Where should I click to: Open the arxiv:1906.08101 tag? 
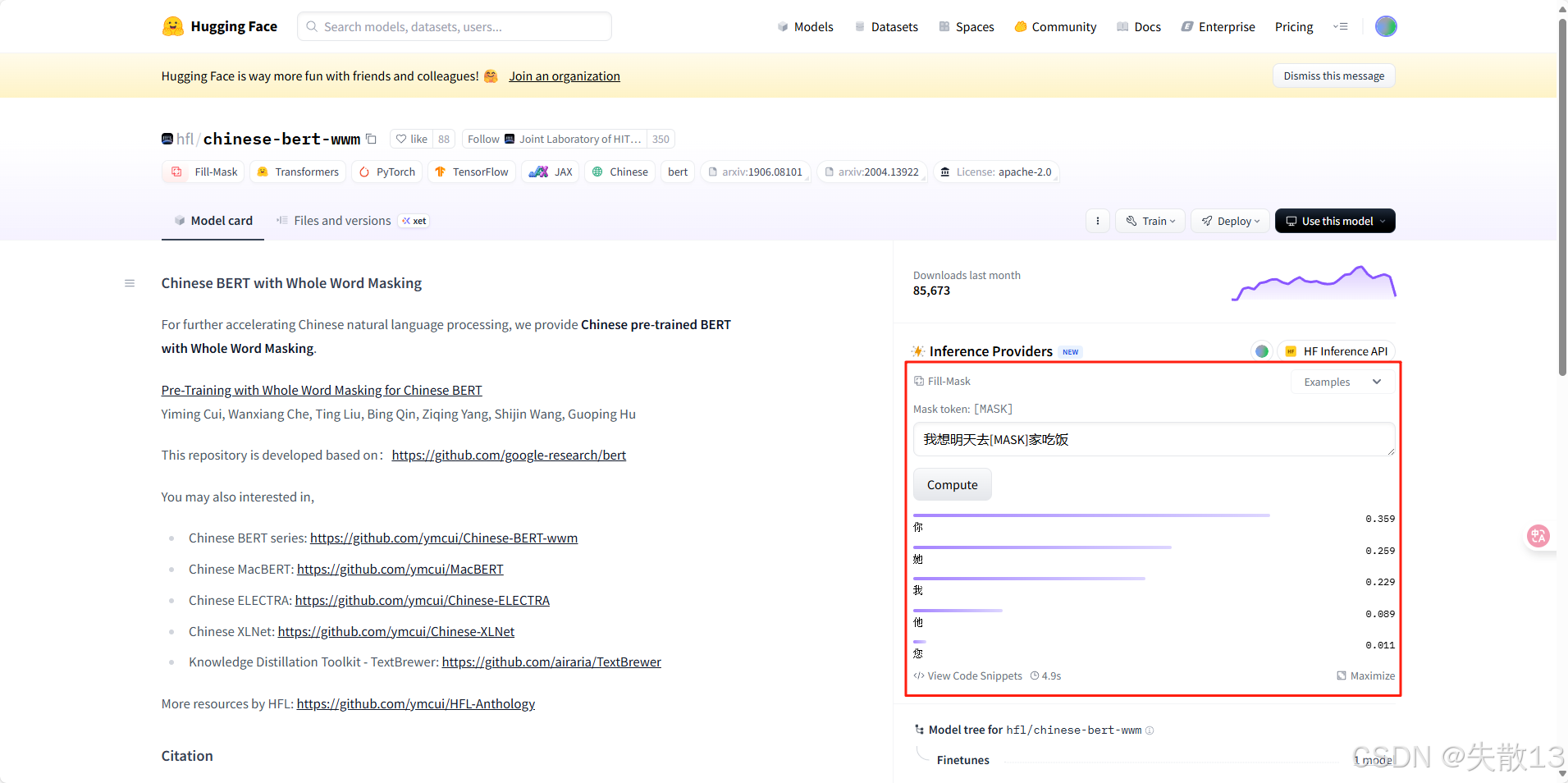(x=756, y=172)
